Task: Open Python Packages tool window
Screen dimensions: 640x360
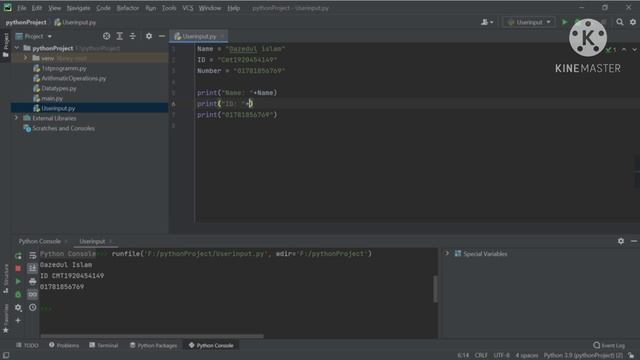Action: pos(153,345)
